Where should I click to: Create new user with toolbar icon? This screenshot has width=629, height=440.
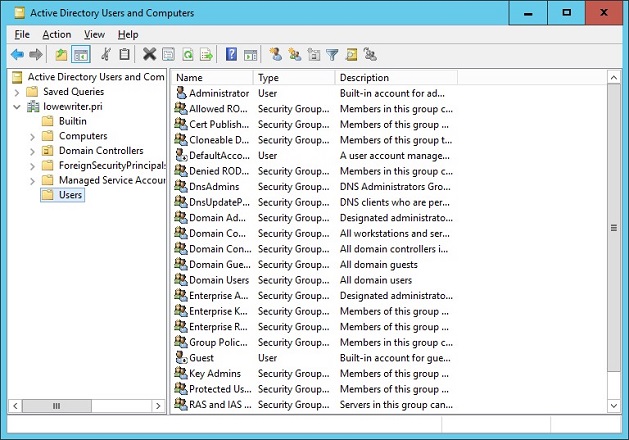tap(275, 54)
